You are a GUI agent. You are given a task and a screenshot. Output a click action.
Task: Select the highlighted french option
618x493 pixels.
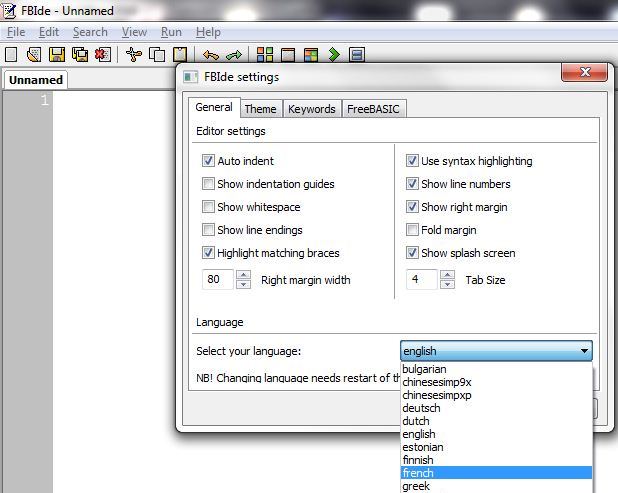(x=496, y=473)
